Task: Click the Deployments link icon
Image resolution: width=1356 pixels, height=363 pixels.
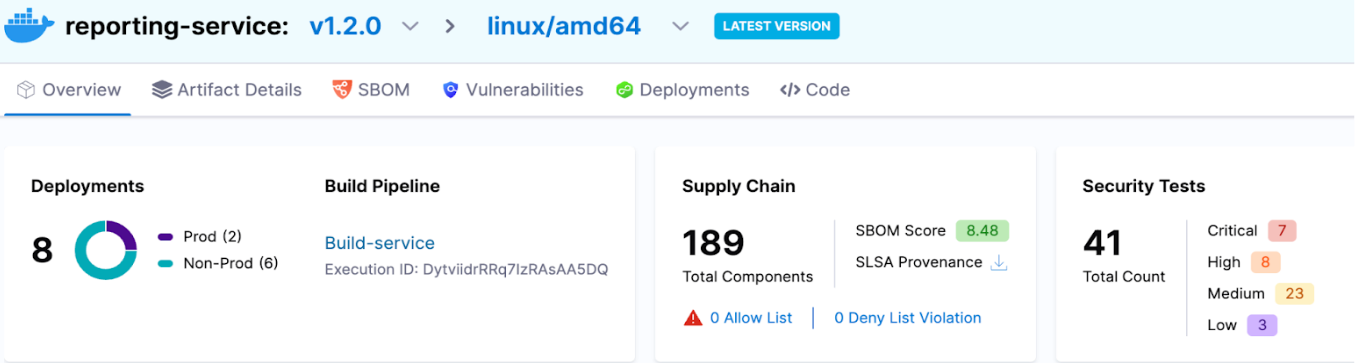Action: (x=624, y=90)
